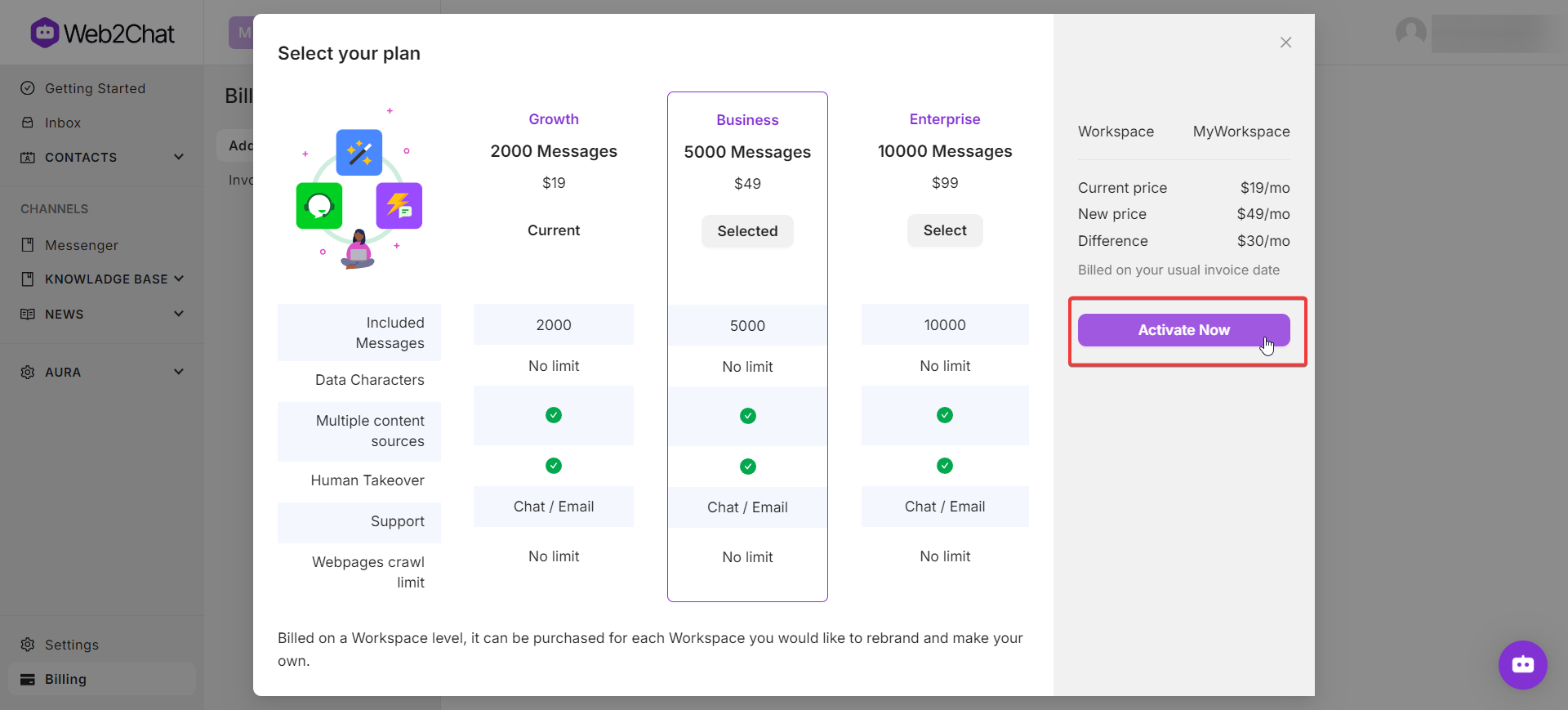This screenshot has height=710, width=1568.
Task: Expand the NEWS chevron
Action: pos(179,314)
